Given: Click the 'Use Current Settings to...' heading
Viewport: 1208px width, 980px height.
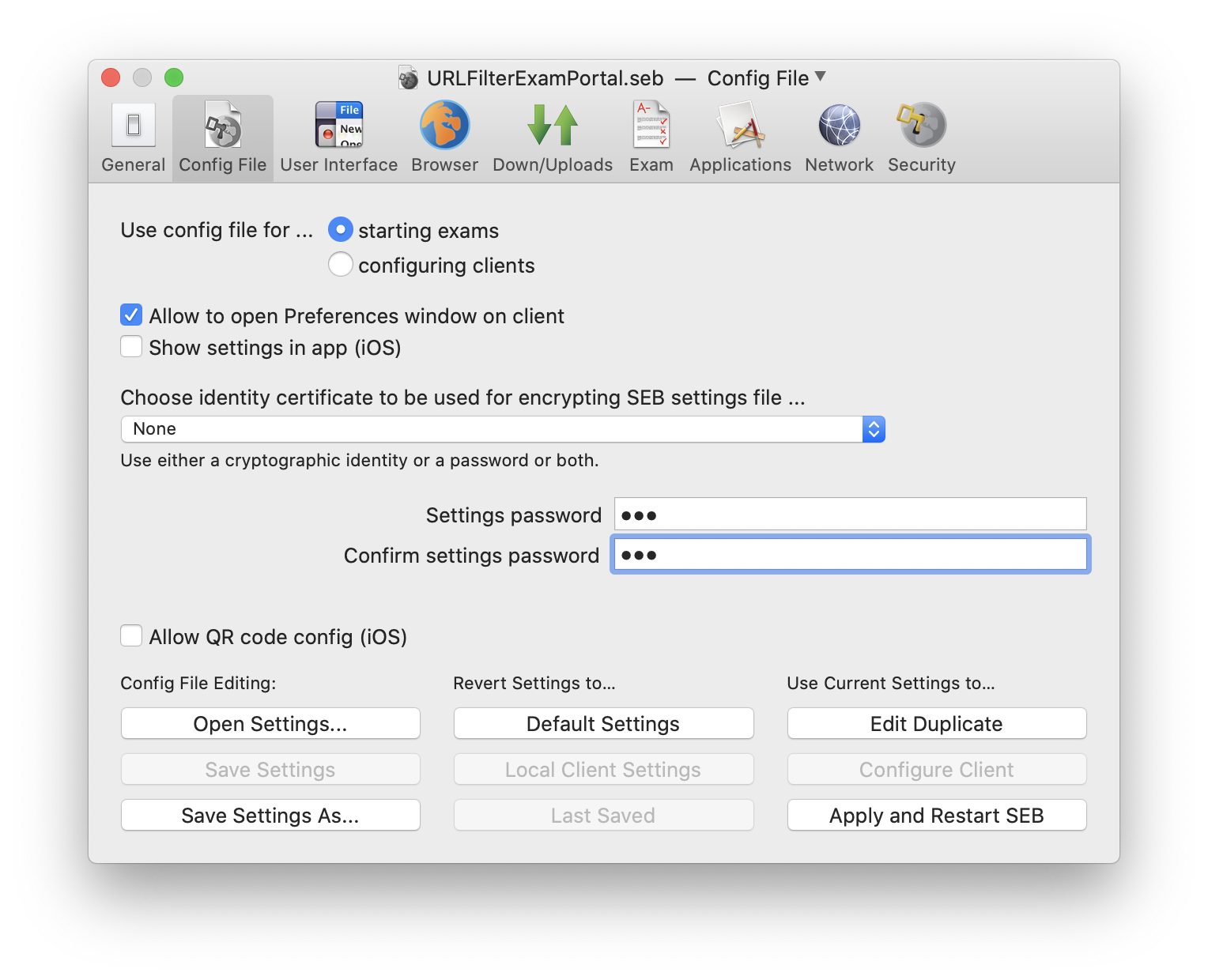Looking at the screenshot, I should 891,683.
